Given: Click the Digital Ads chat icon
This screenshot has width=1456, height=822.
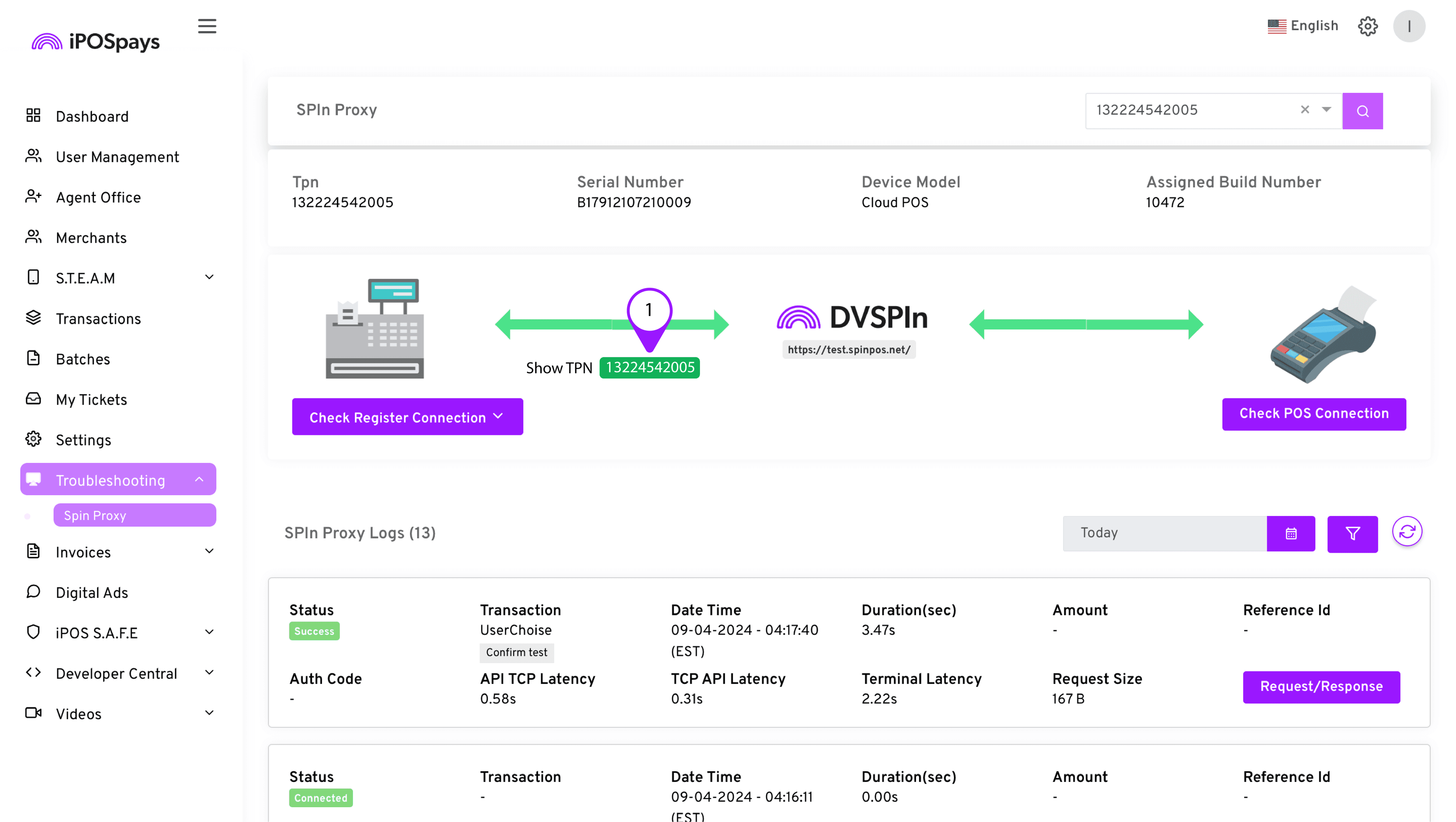Looking at the screenshot, I should 33,592.
